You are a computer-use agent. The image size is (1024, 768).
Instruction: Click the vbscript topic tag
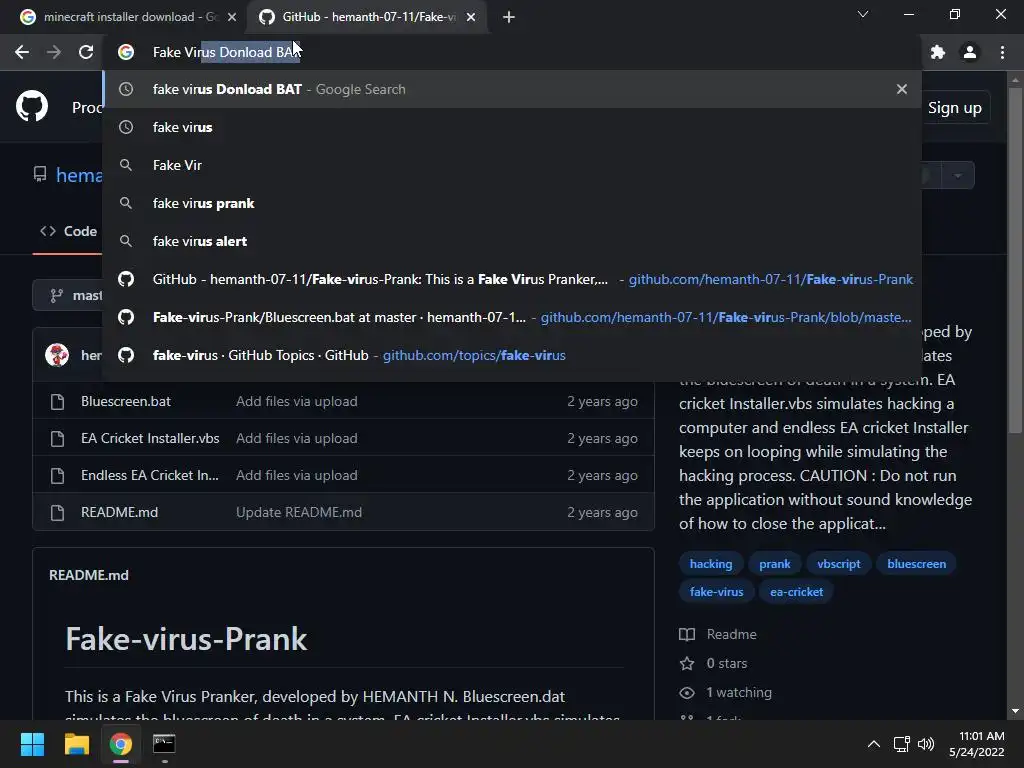point(839,564)
